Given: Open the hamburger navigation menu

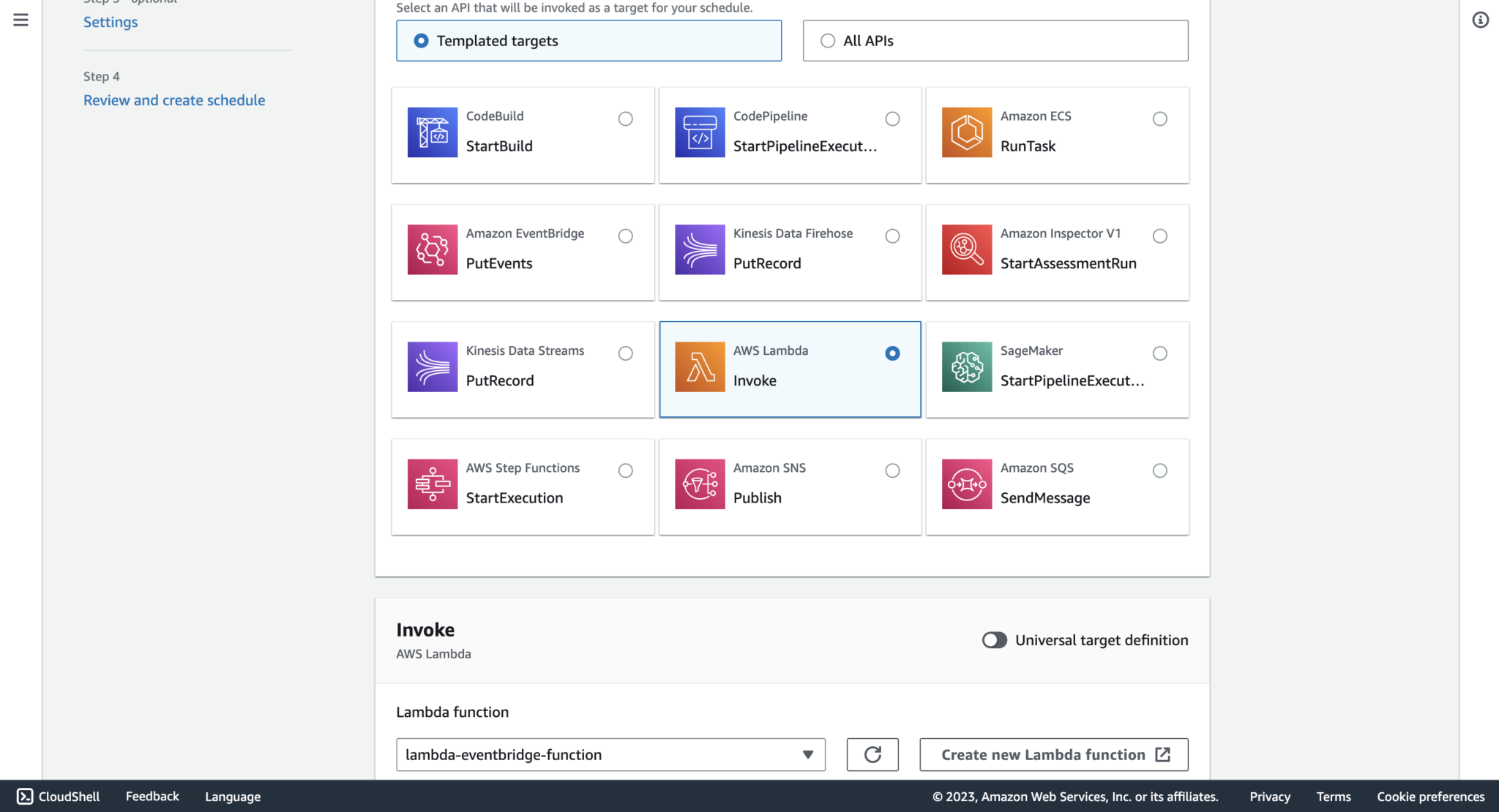Looking at the screenshot, I should [20, 20].
